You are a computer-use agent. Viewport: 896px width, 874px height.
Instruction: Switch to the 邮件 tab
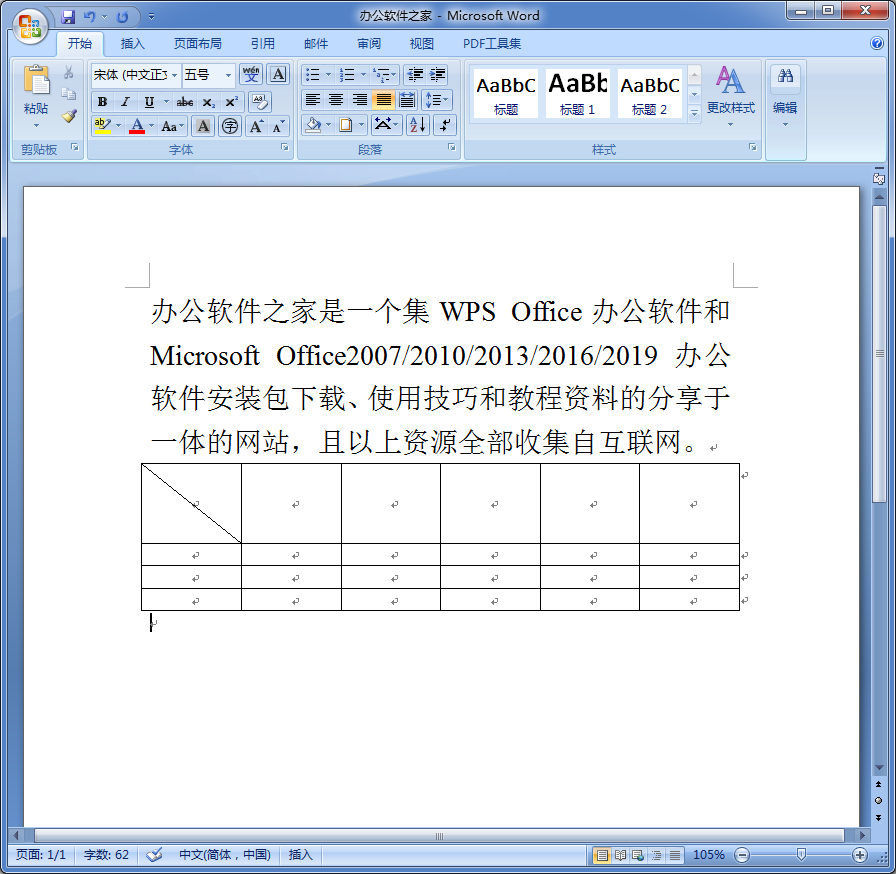coord(316,43)
